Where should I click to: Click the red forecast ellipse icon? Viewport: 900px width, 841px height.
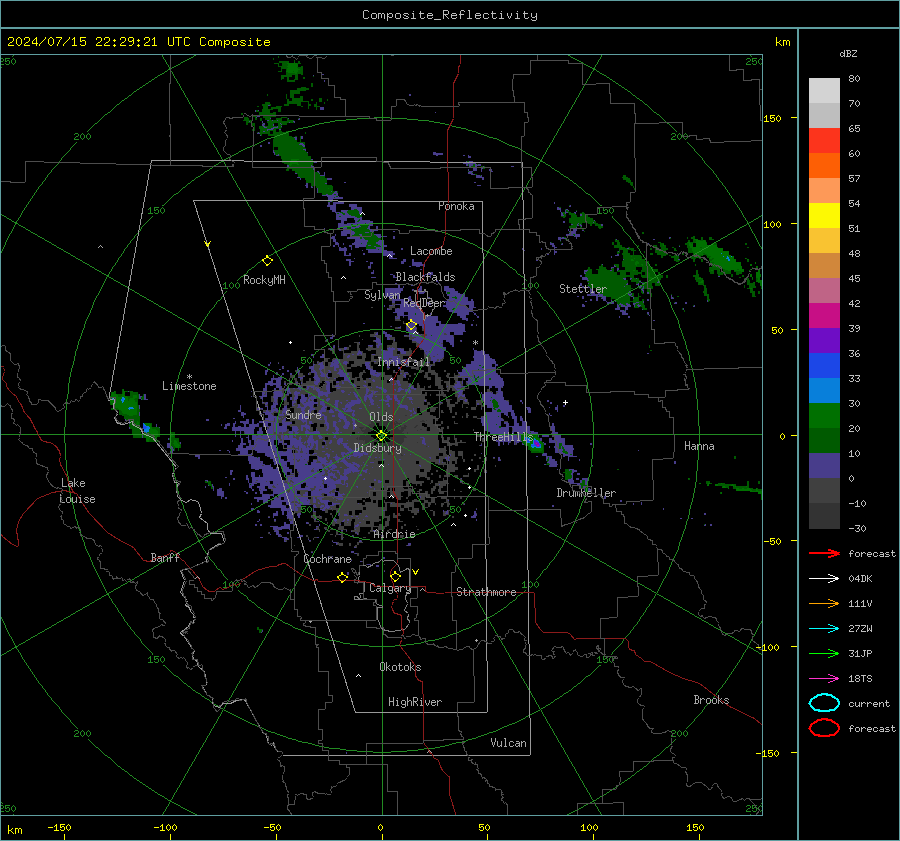(x=824, y=728)
